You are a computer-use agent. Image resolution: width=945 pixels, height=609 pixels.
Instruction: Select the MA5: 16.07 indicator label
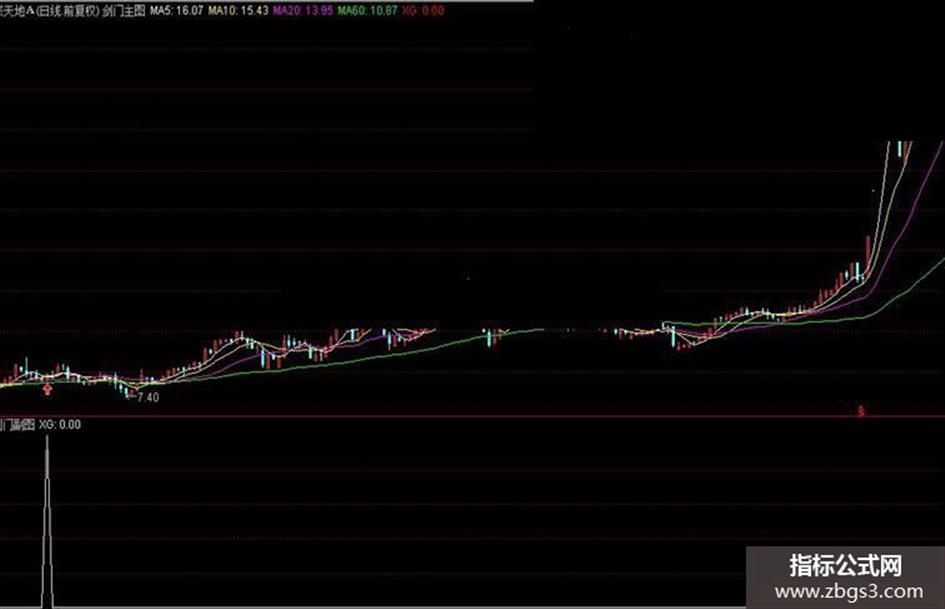(177, 10)
